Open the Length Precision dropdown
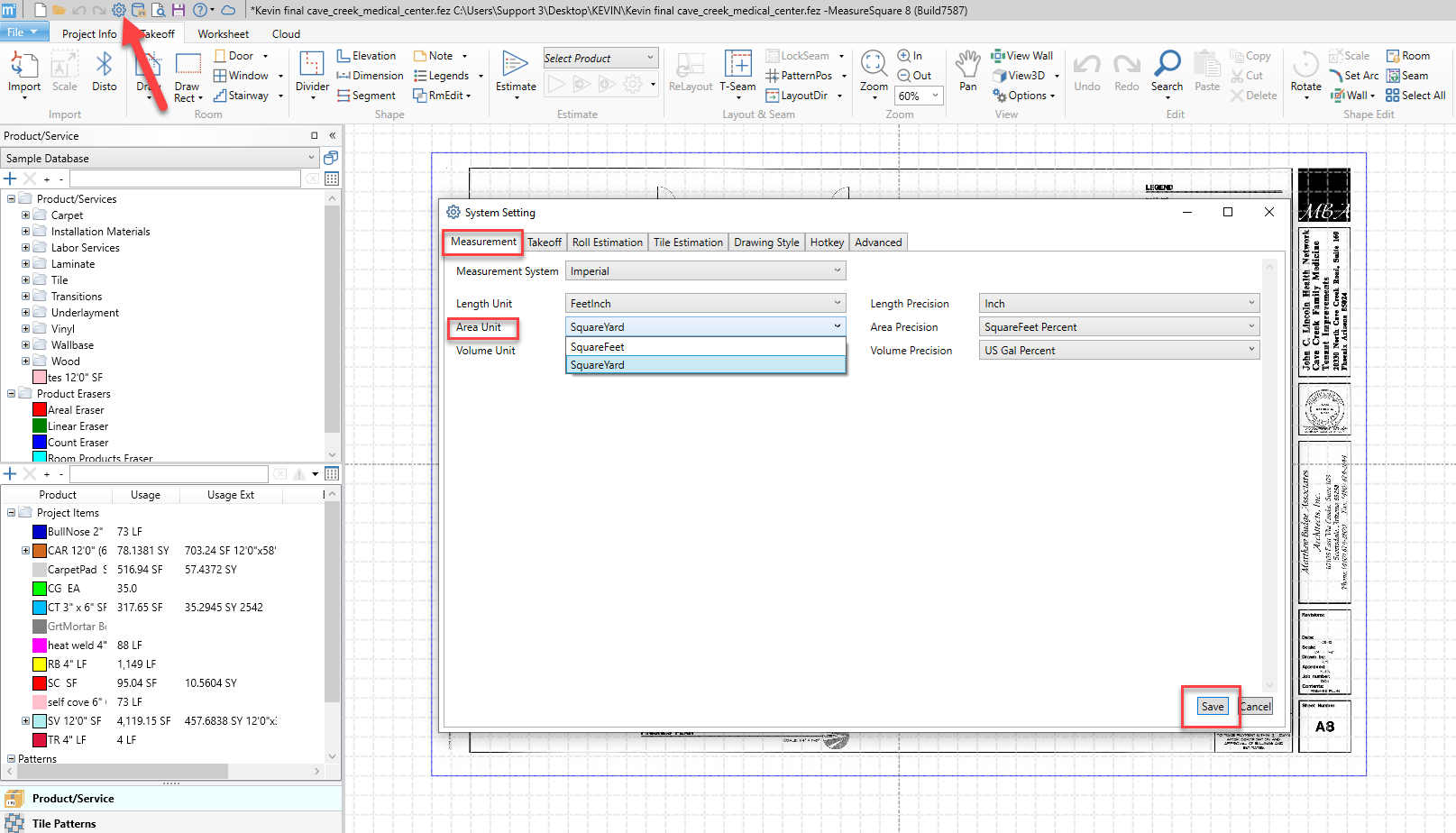The image size is (1456, 833). [x=1119, y=304]
